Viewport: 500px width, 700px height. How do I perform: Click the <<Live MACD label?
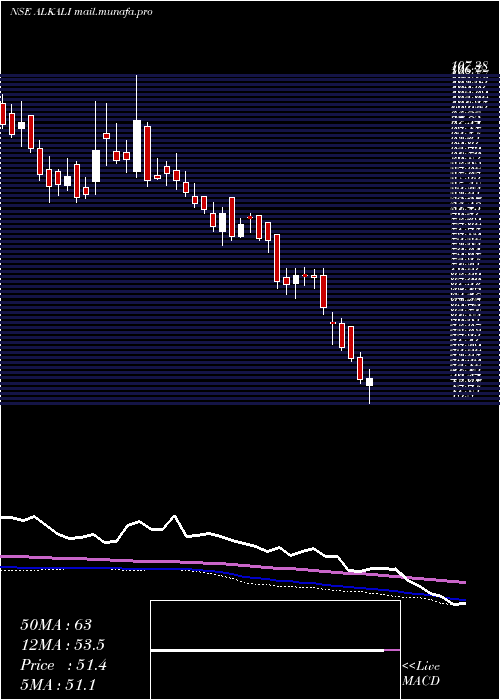point(421,674)
